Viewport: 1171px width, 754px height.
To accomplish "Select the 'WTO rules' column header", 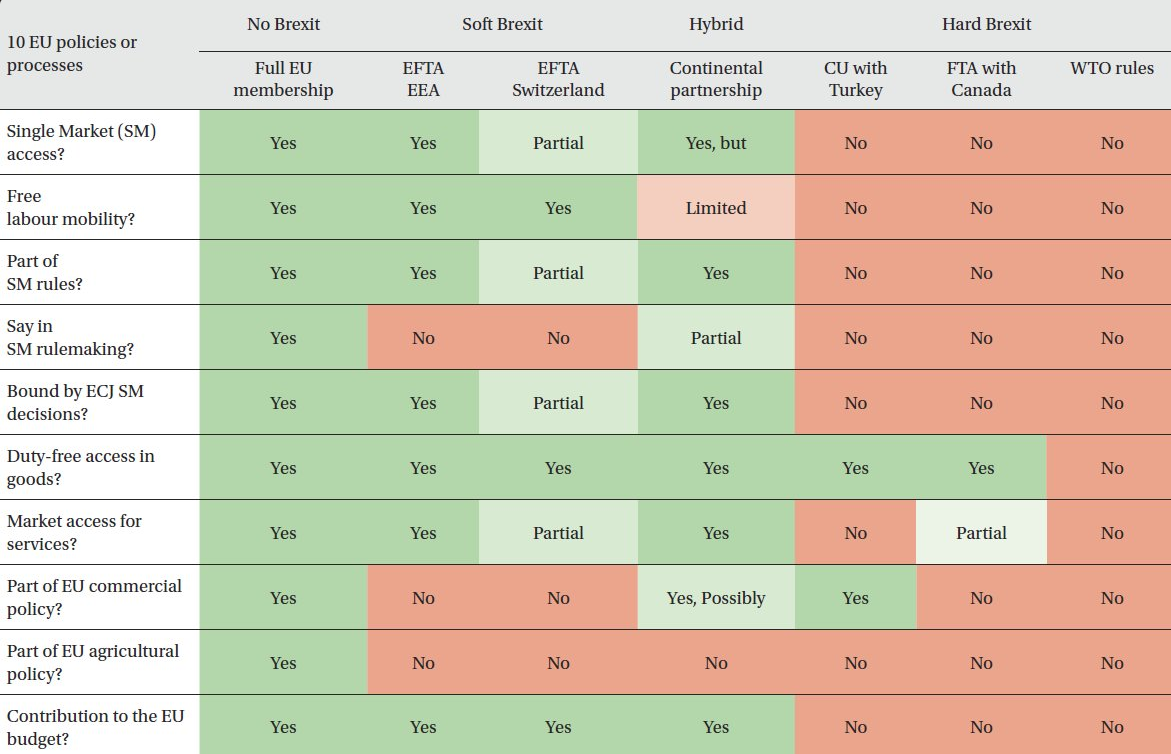I will (x=1111, y=68).
